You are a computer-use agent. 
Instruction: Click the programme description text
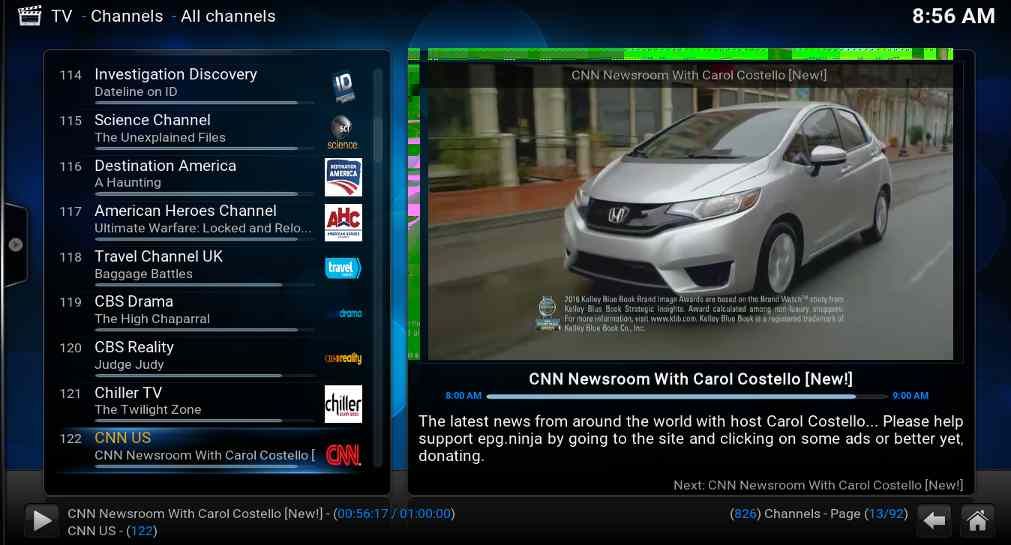pos(691,439)
